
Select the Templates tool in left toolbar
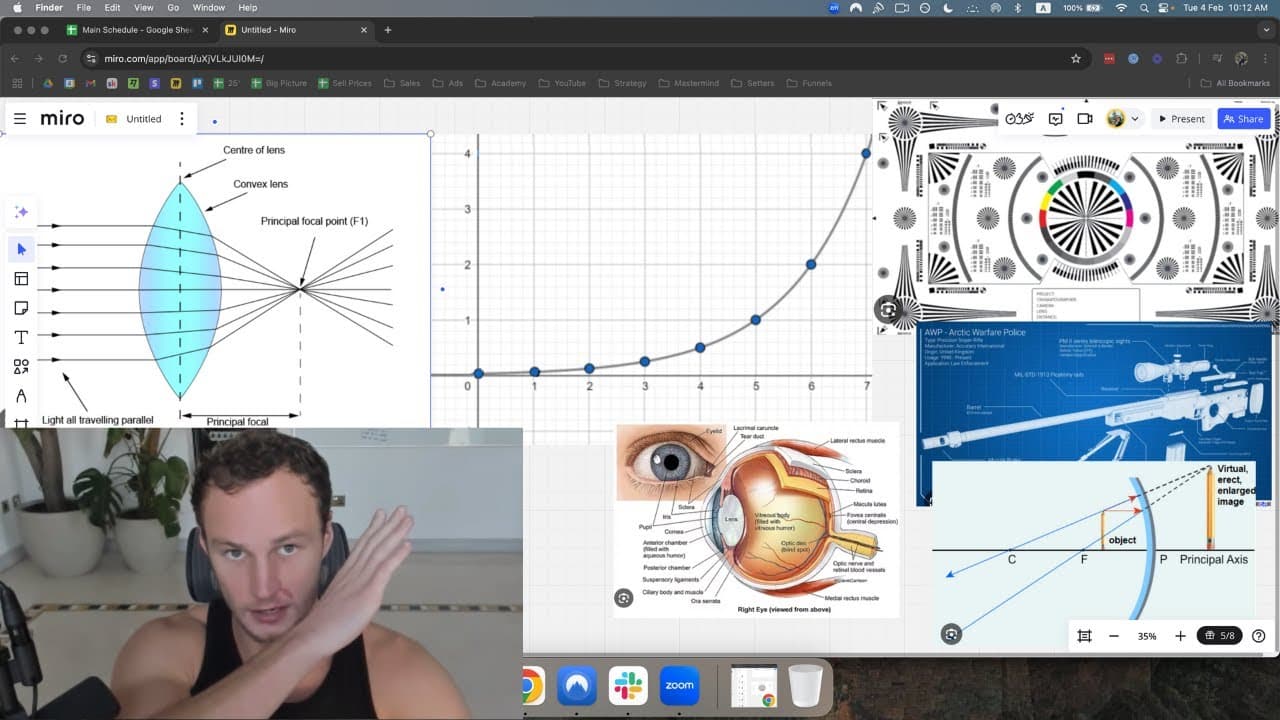pyautogui.click(x=21, y=278)
